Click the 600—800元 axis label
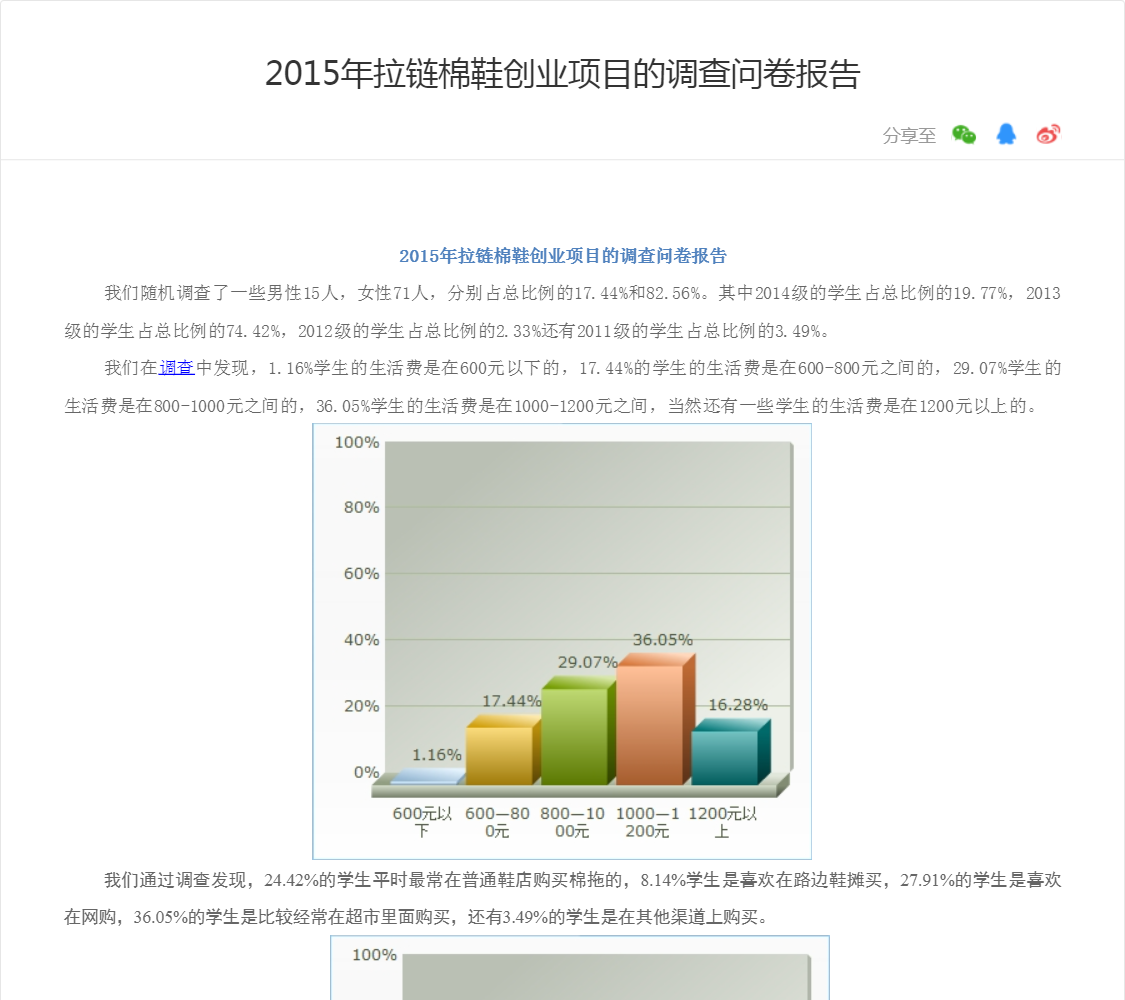 (x=497, y=822)
